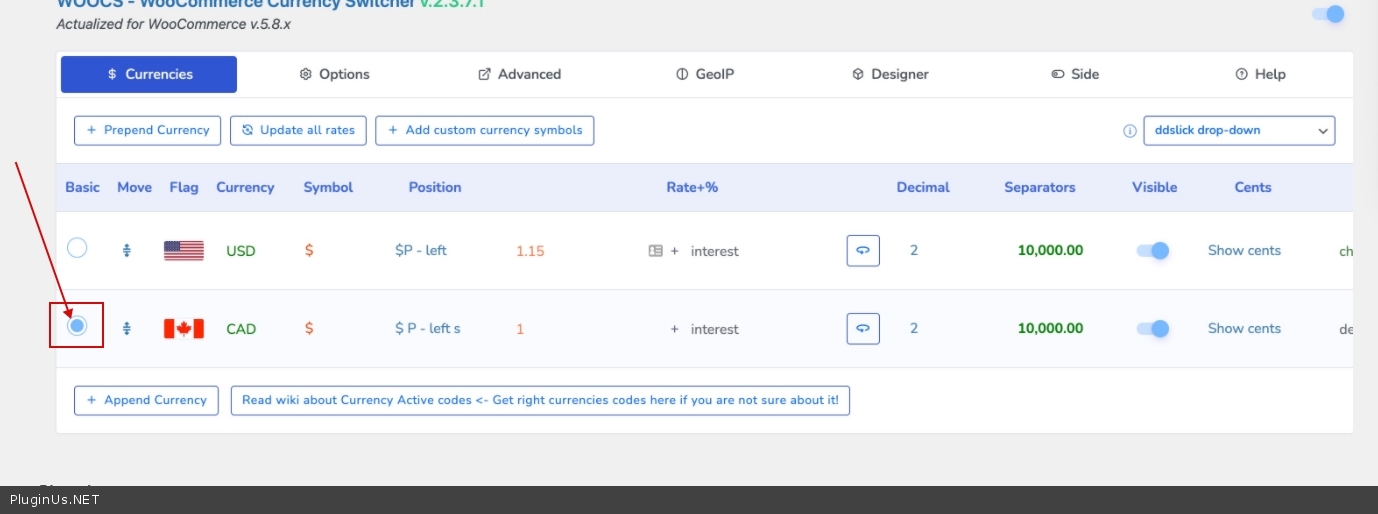This screenshot has height=514, width=1378.
Task: Click the CAD row move drag handle
Action: [x=127, y=328]
